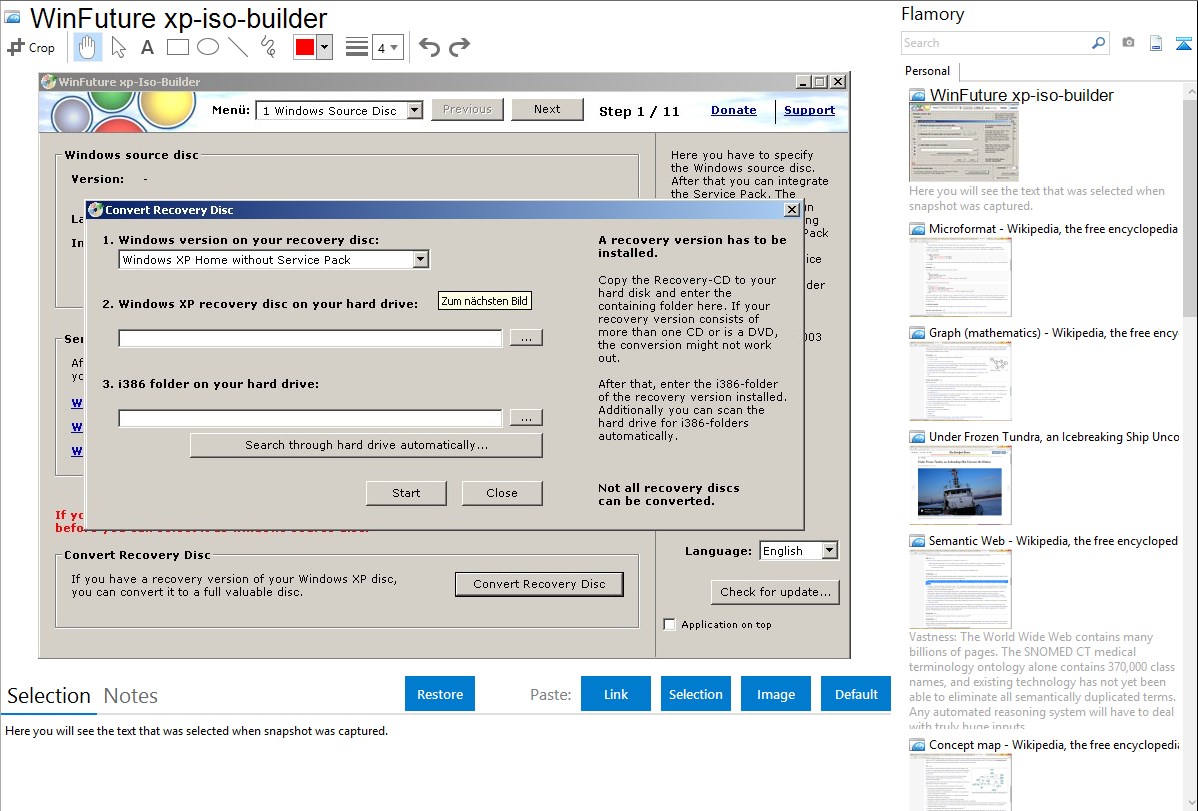The width and height of the screenshot is (1198, 811).
Task: Click the Restore button
Action: (440, 693)
